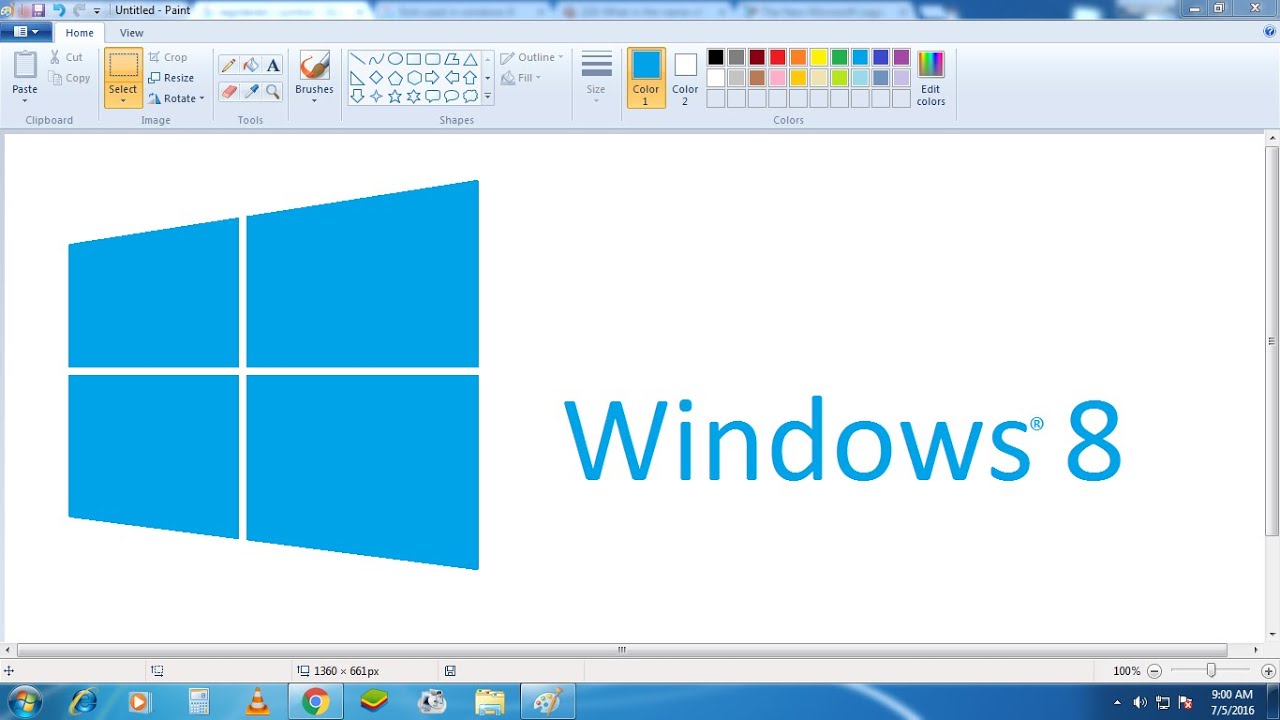Click the zoom out minus button
The image size is (1280, 720).
pos(1155,671)
